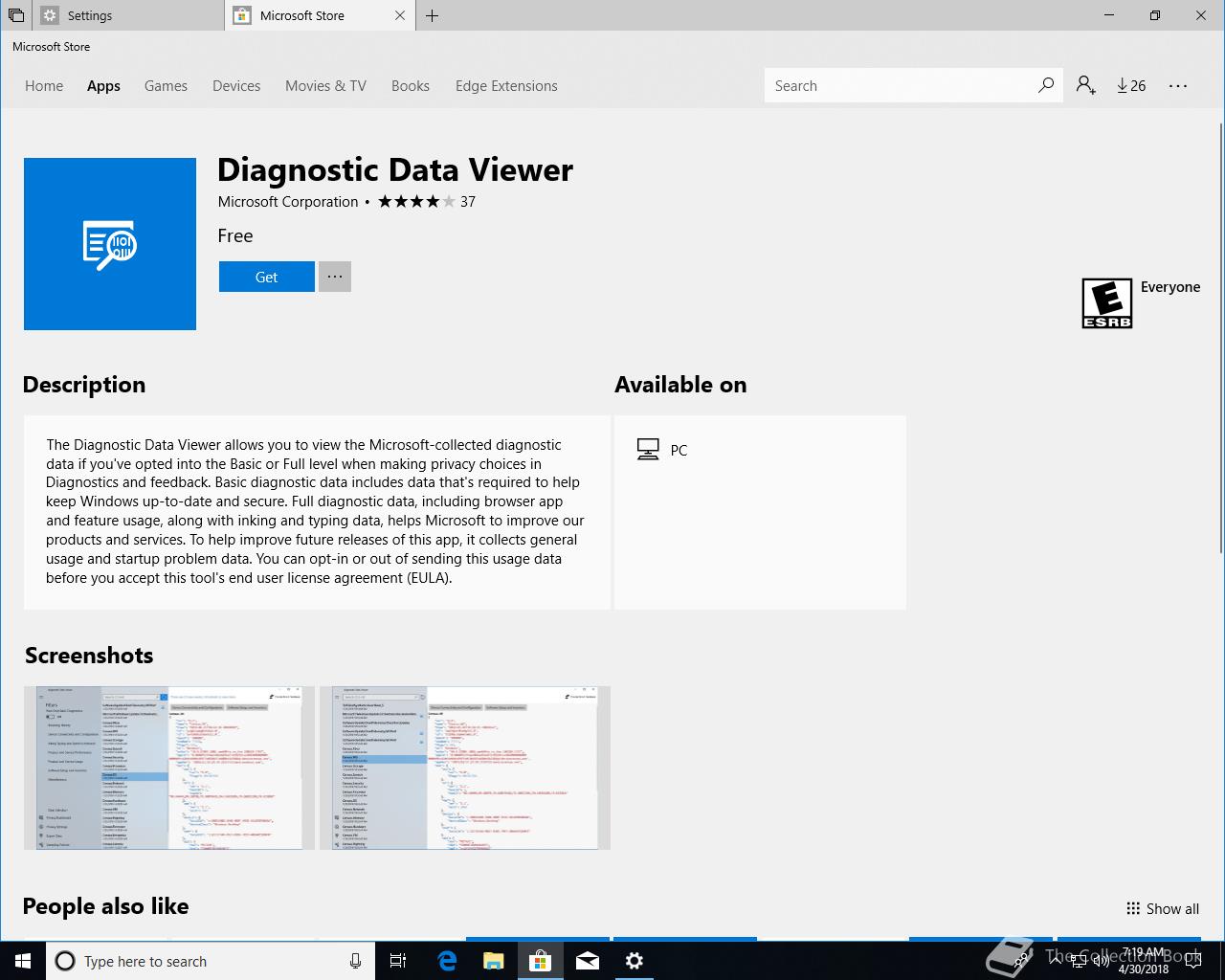The height and width of the screenshot is (980, 1225).
Task: Click the Description heading
Action: pyautogui.click(x=84, y=385)
